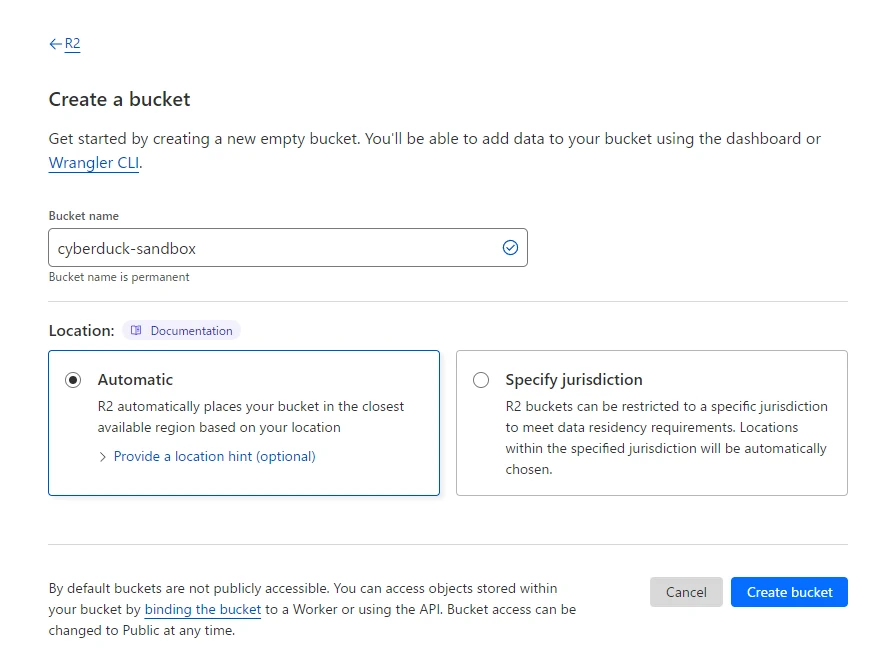Select the Specify jurisdiction radio button
Screen dimensions: 880x656
pos(481,380)
